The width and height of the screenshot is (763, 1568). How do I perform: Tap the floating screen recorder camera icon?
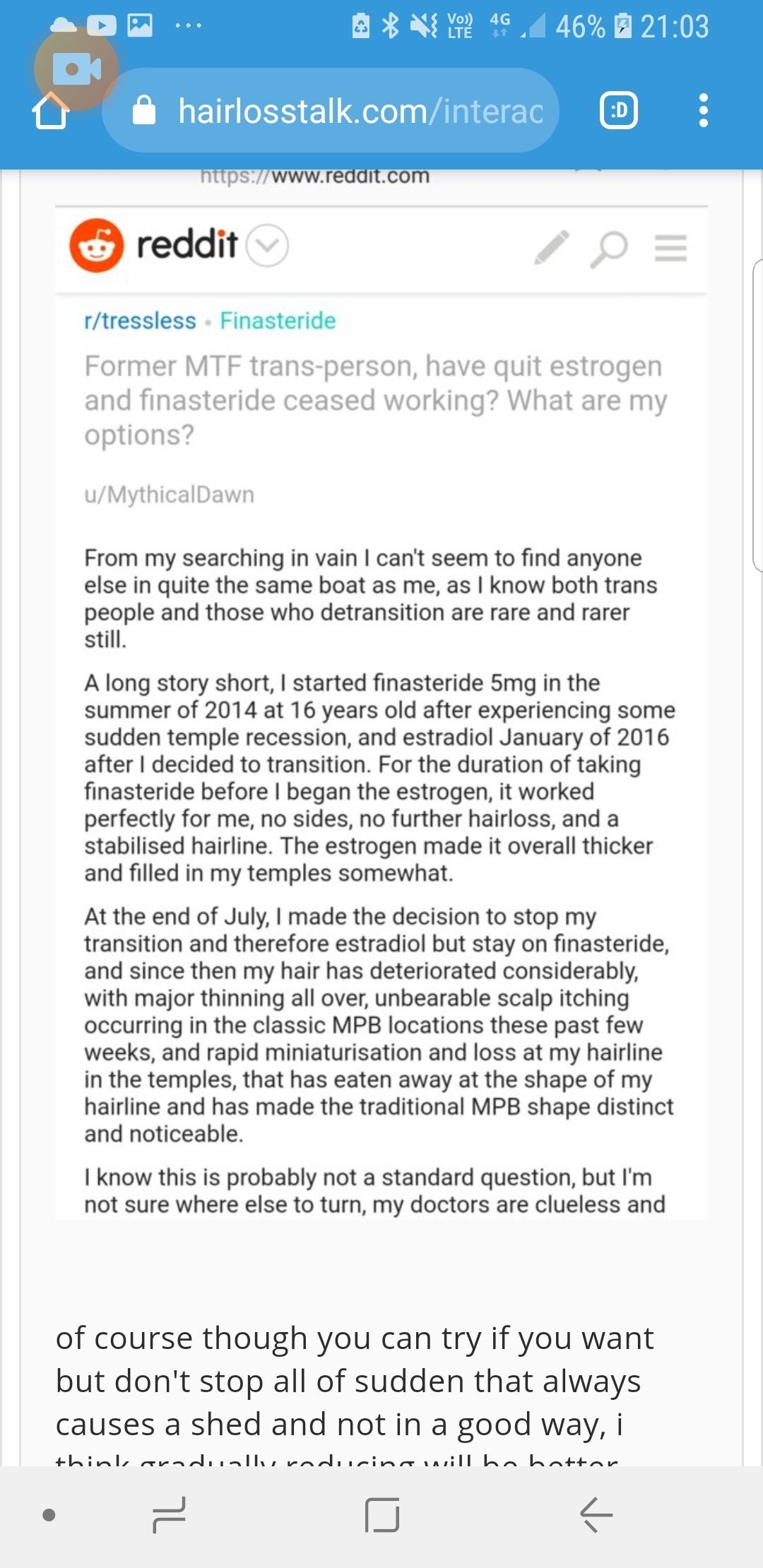76,69
